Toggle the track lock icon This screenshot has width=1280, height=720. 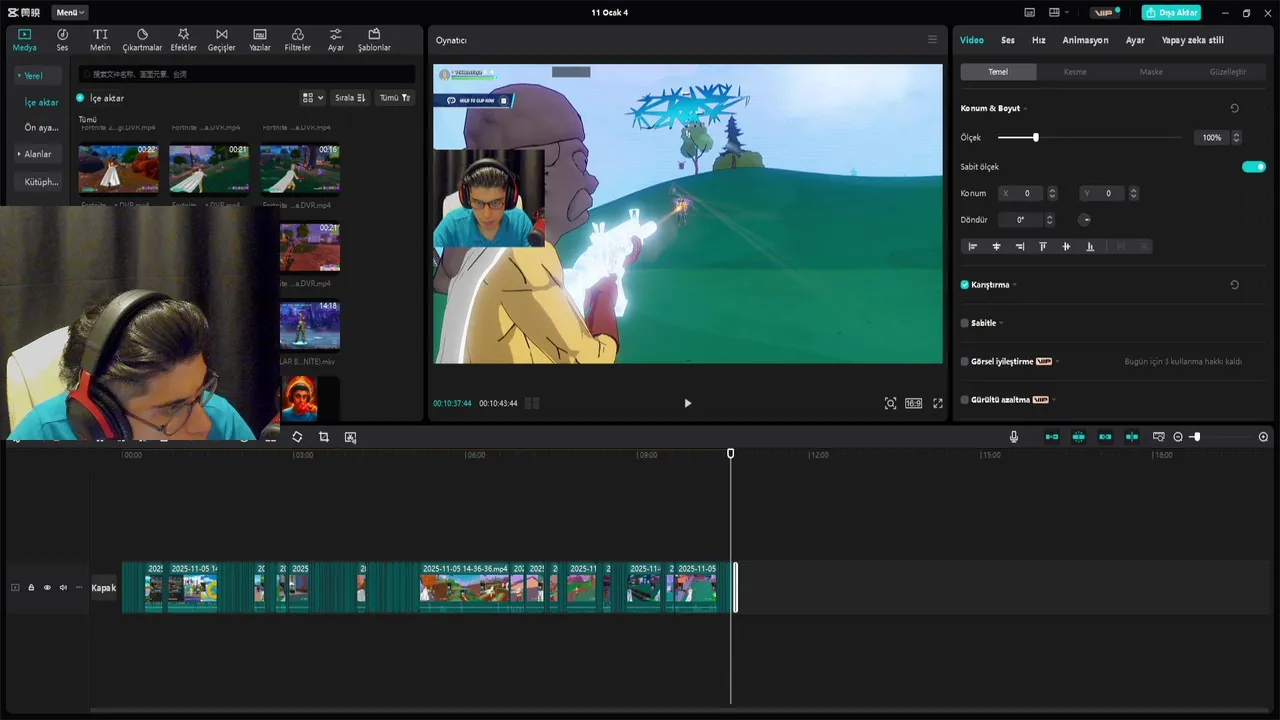[31, 588]
